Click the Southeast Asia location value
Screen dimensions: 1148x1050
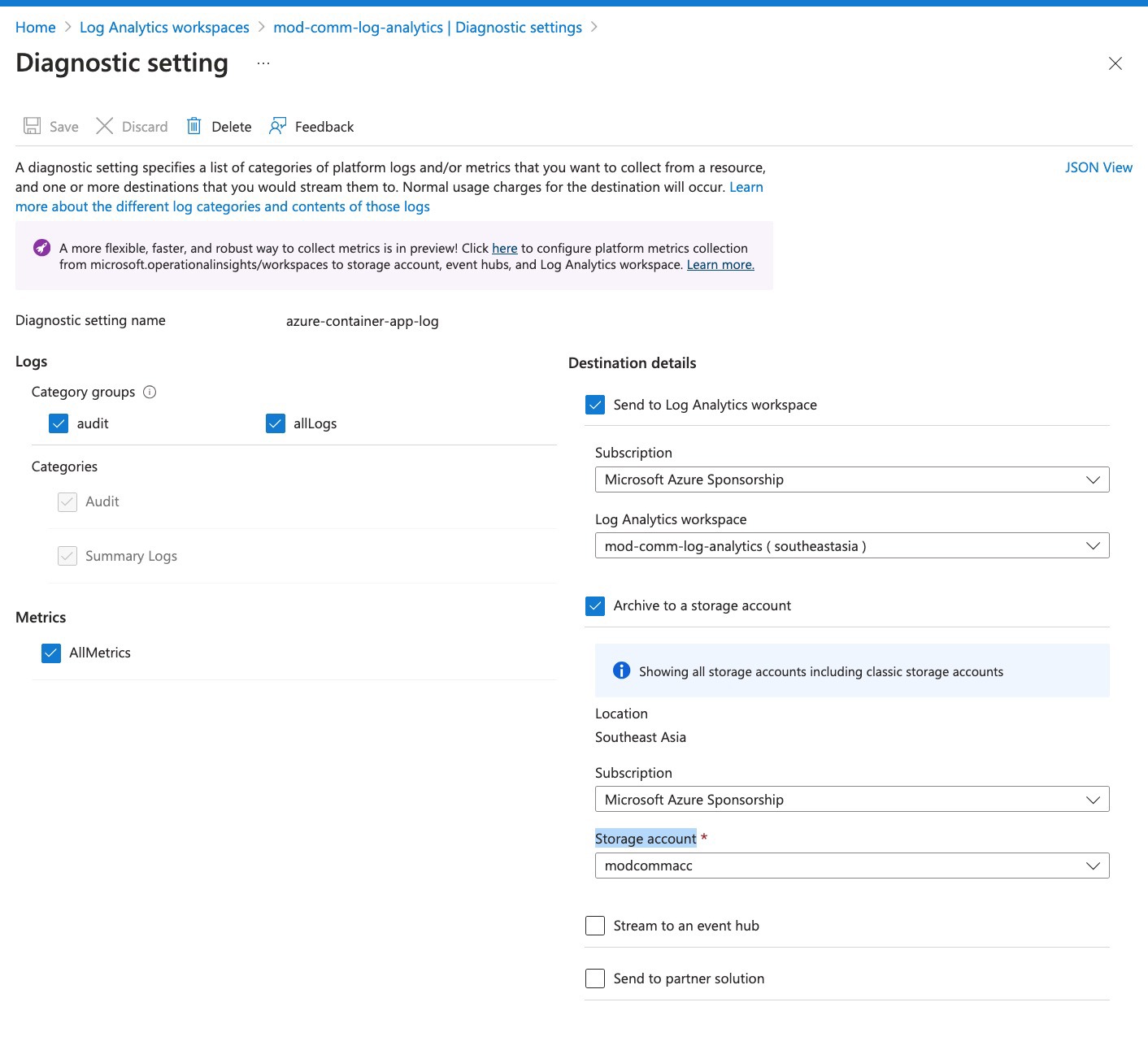tap(641, 737)
